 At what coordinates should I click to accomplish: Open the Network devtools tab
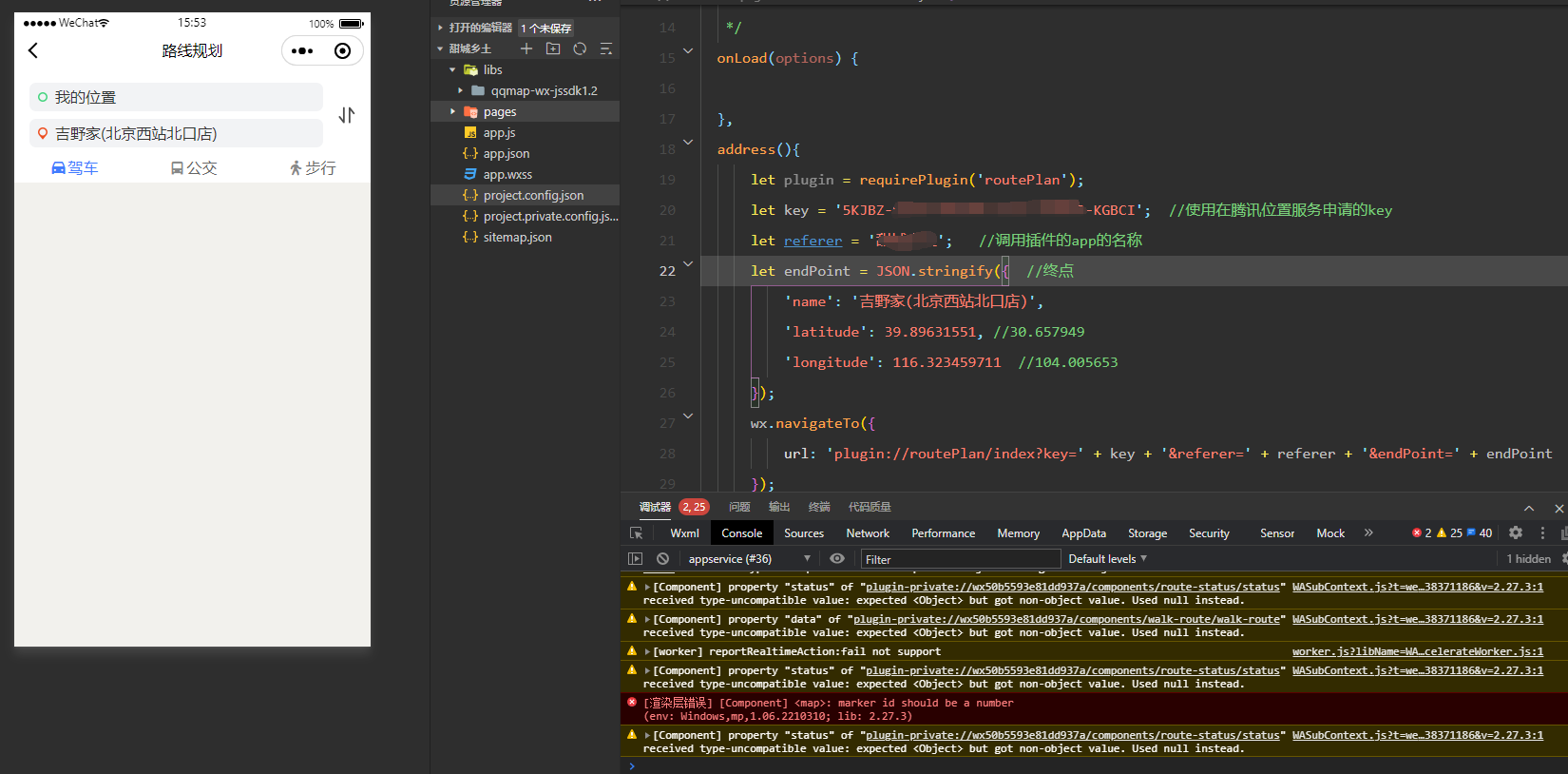click(868, 533)
